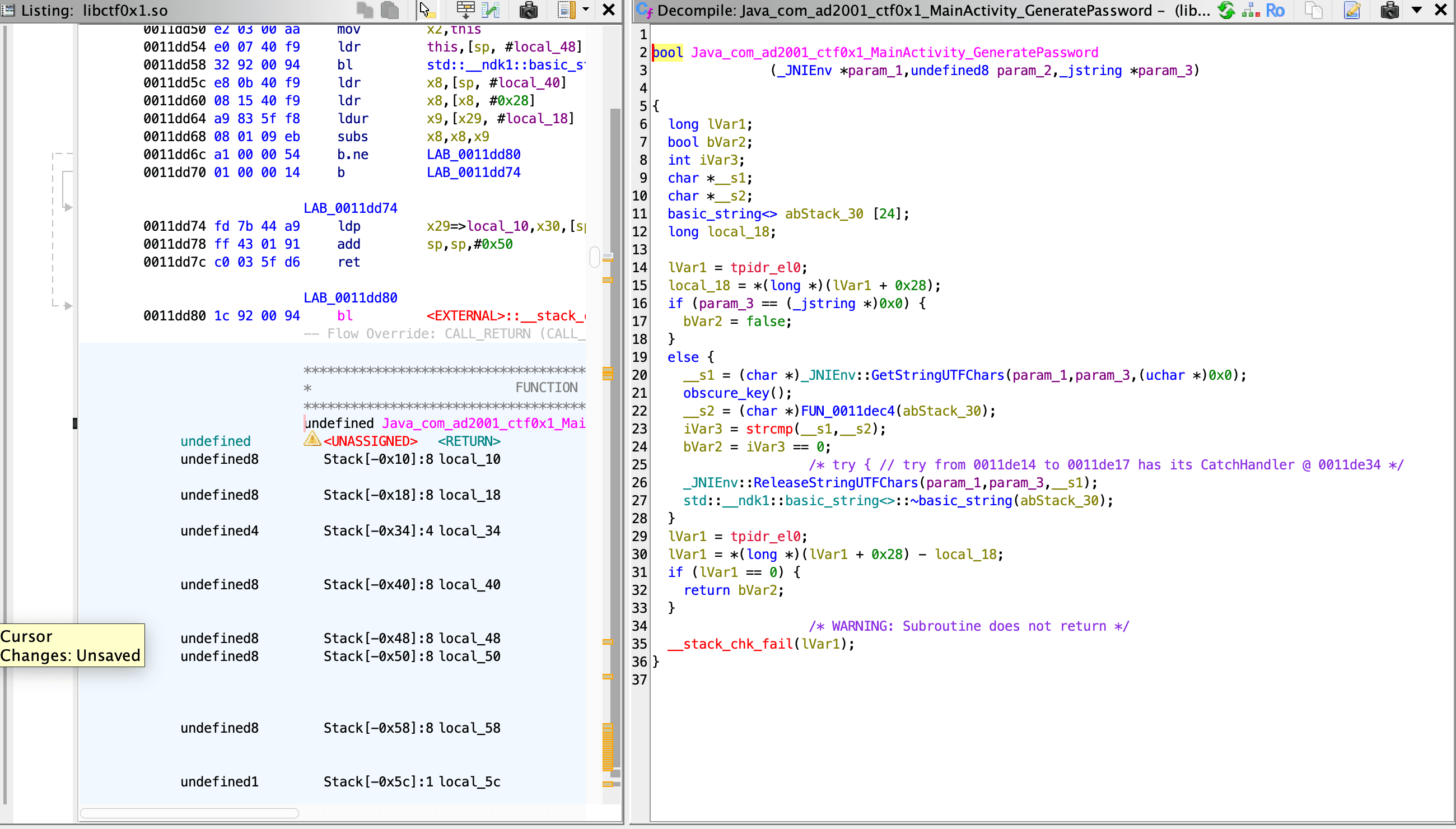The width and height of the screenshot is (1456, 829).
Task: Click the subs mnemonic
Action: coord(352,137)
